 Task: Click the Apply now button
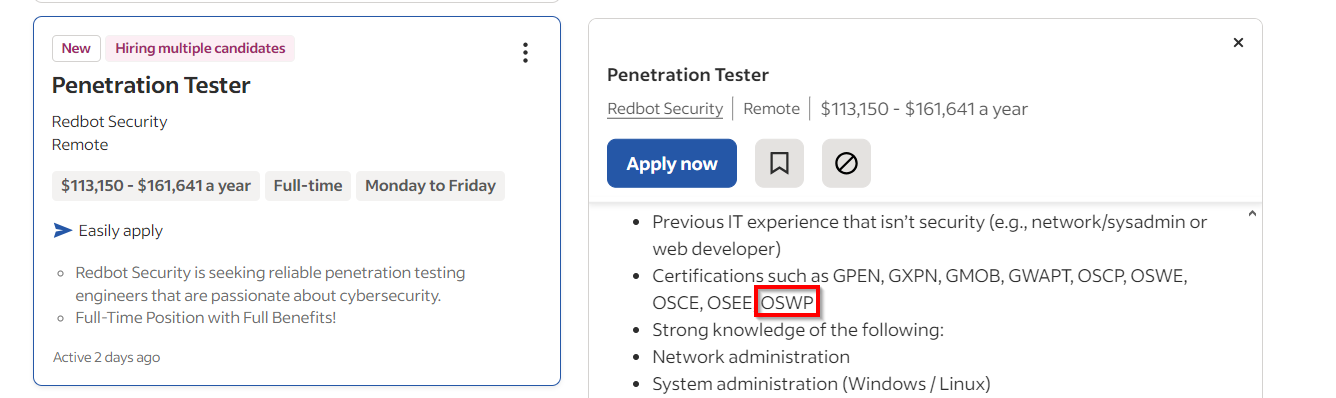672,163
